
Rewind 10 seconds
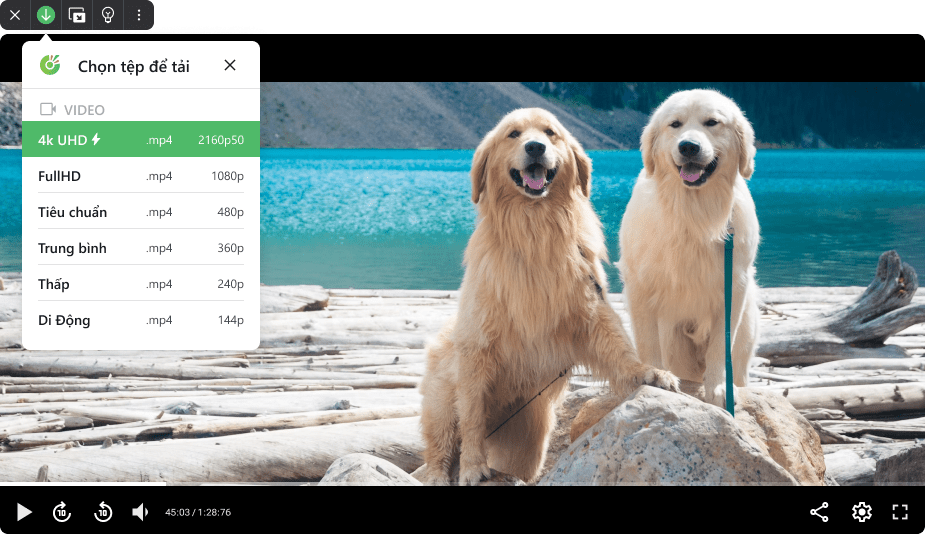(102, 512)
